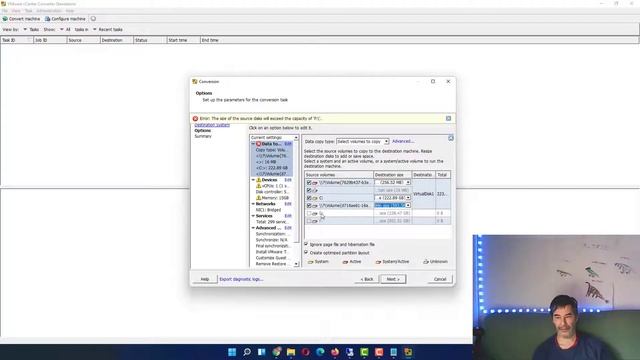Edit the Networks settings

288,204
